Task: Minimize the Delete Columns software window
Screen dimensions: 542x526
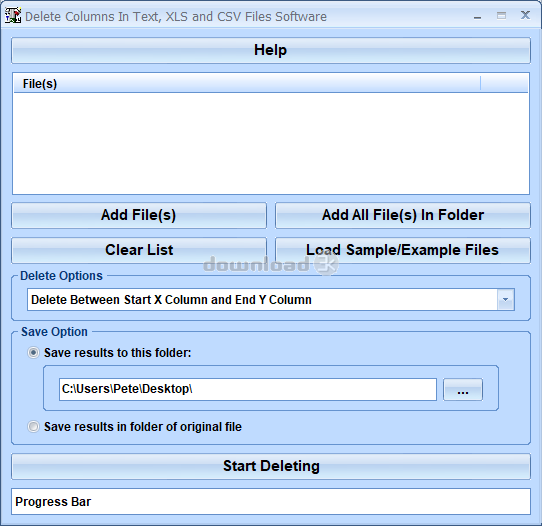Action: tap(477, 16)
